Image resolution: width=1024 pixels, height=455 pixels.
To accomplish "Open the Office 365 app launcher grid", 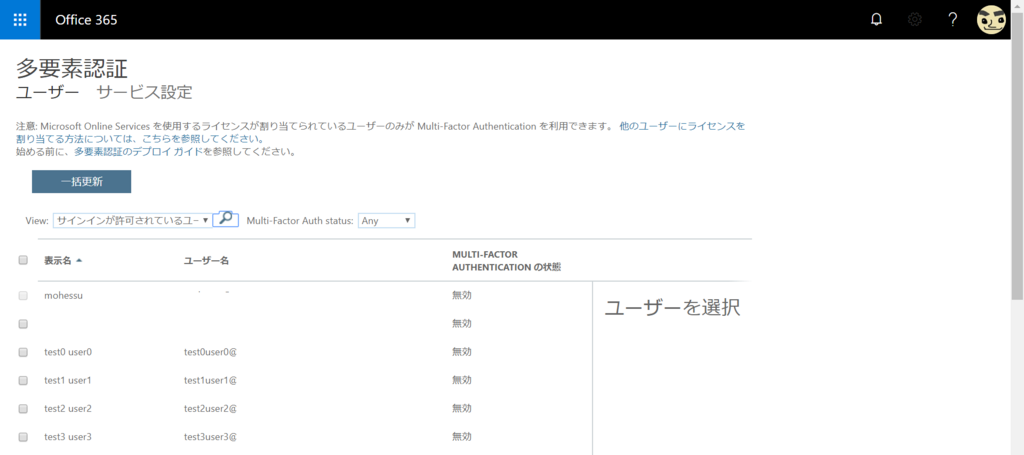I will point(20,20).
